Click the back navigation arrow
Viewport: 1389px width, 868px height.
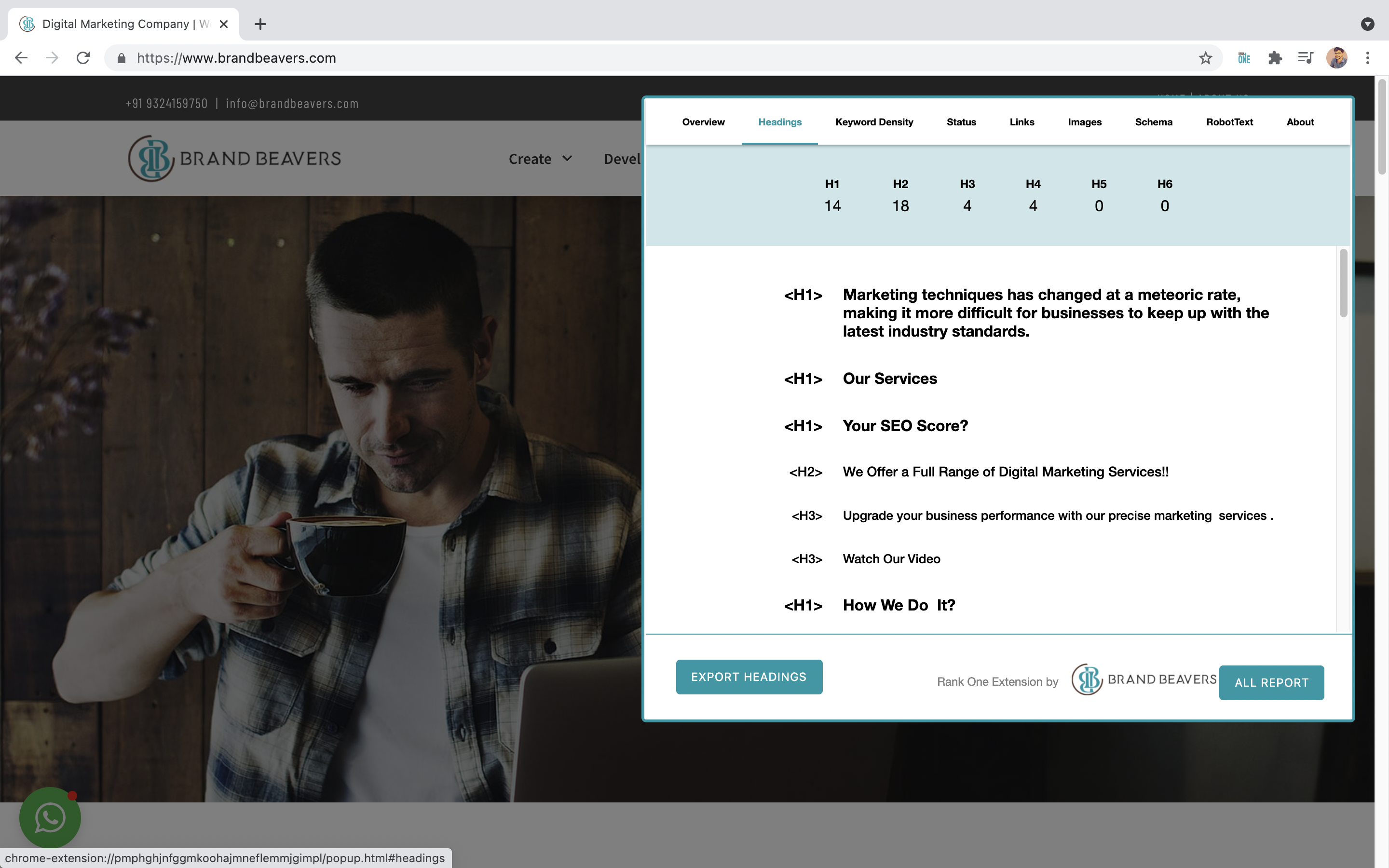tap(21, 57)
